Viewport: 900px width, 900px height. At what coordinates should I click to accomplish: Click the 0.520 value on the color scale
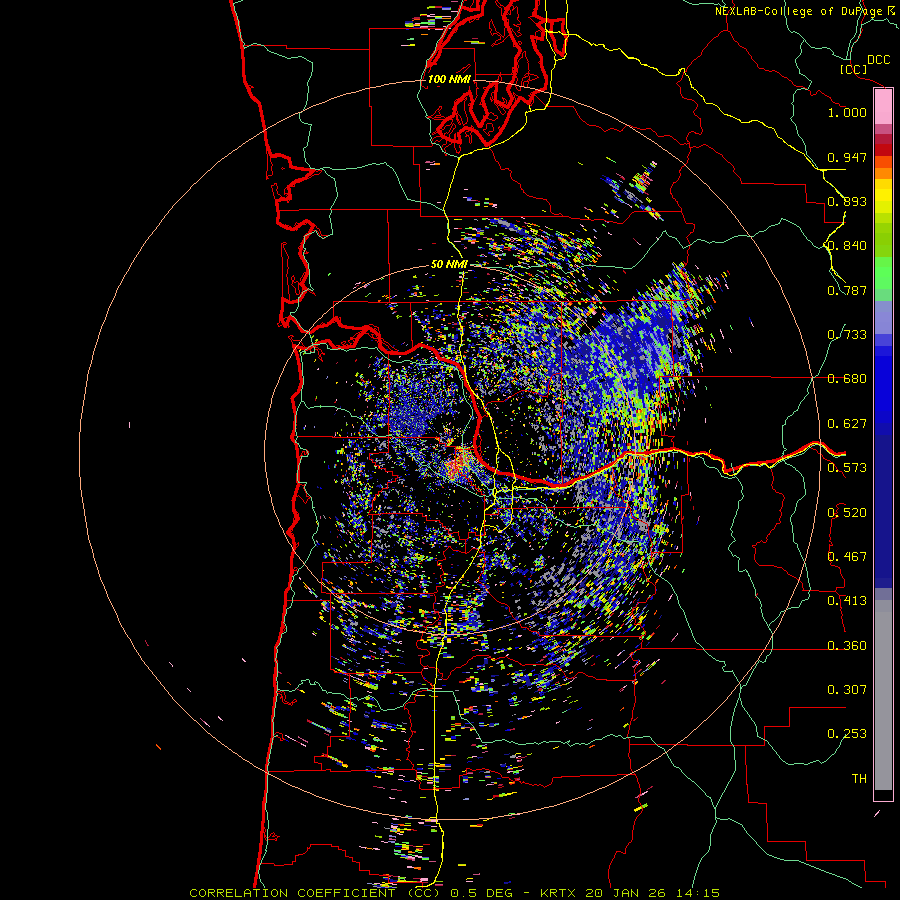(x=847, y=513)
